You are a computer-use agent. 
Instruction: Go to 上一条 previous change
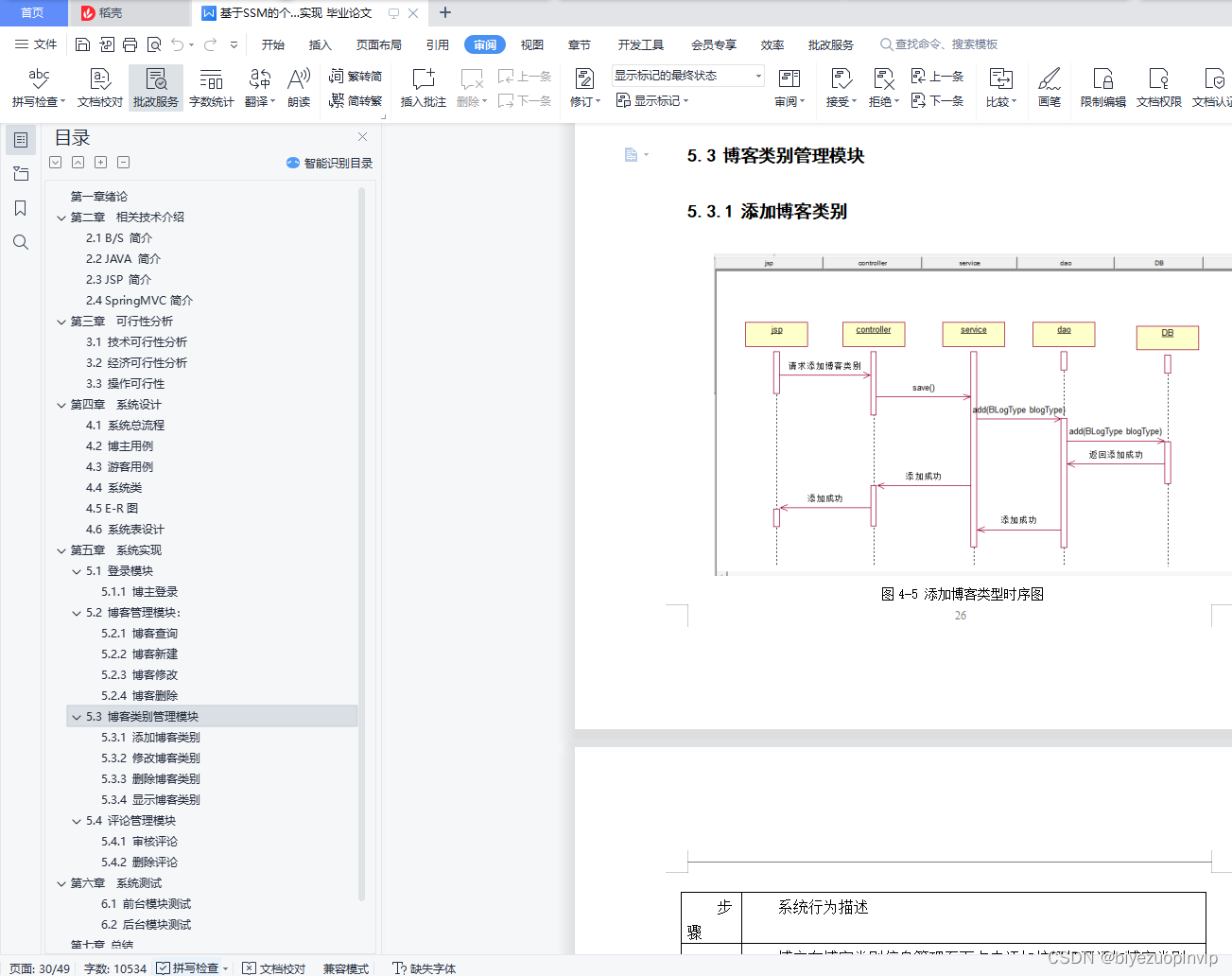[x=938, y=76]
